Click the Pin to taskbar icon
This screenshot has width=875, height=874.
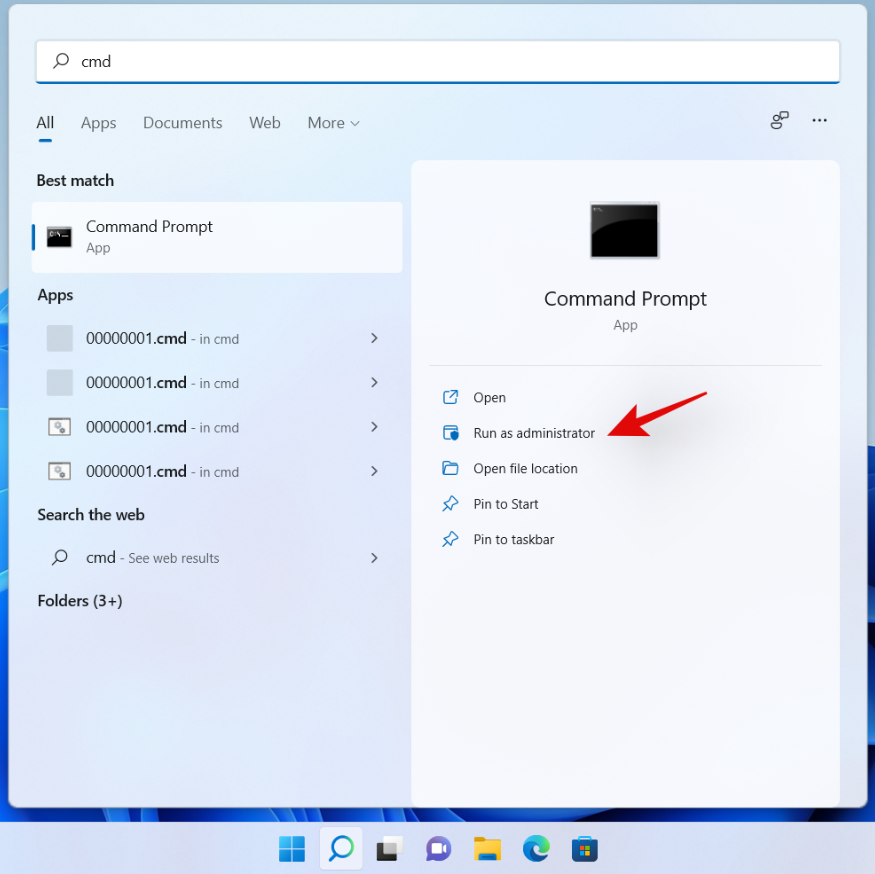coord(450,539)
